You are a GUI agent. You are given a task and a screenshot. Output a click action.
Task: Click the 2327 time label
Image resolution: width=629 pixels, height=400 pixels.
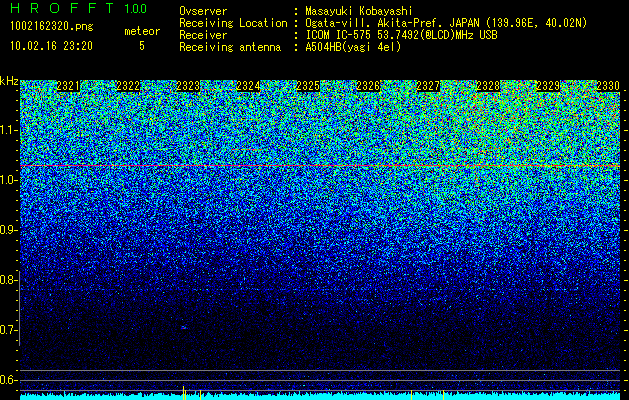pos(428,86)
